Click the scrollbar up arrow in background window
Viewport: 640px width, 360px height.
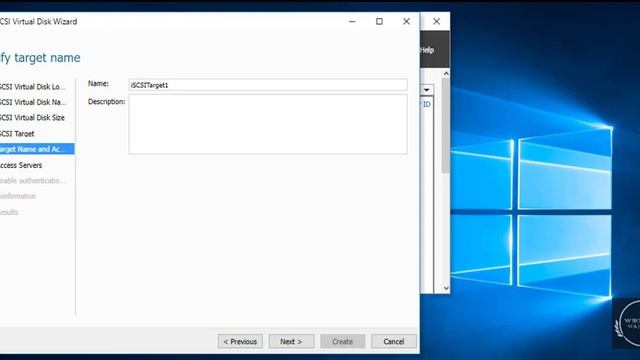tap(446, 74)
